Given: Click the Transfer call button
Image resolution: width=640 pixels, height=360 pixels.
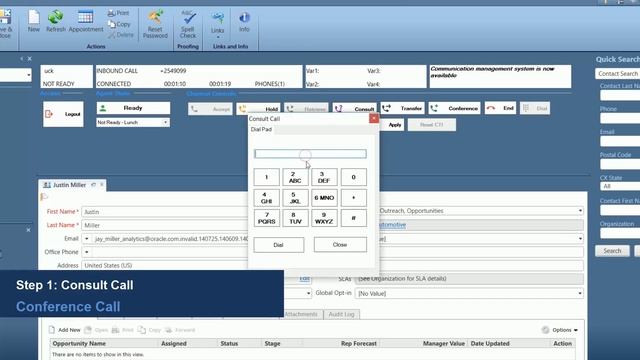Looking at the screenshot, I should point(403,108).
